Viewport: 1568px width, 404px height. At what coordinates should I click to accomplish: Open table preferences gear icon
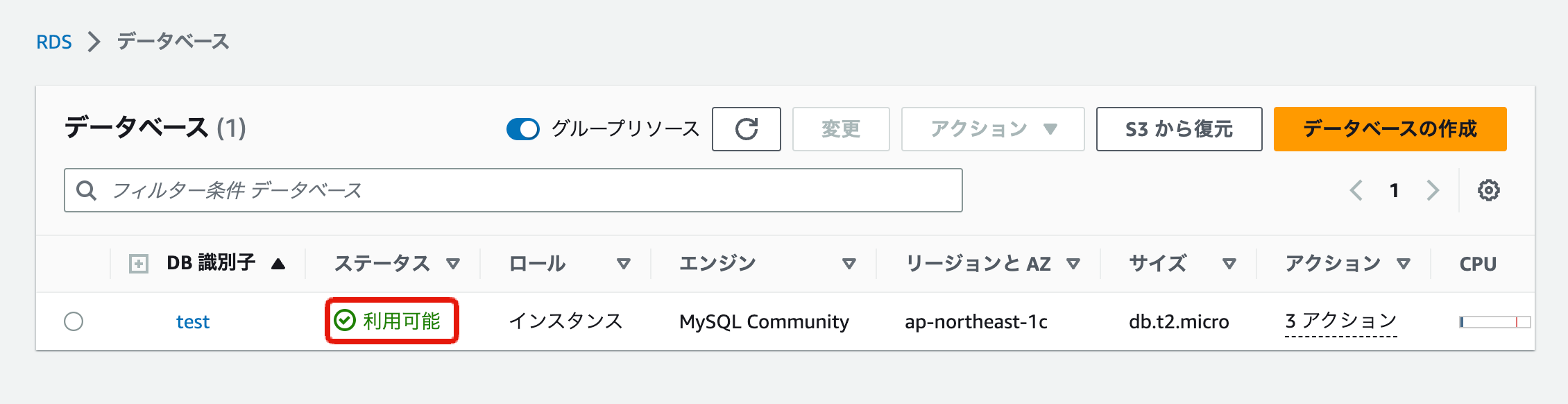pos(1488,190)
